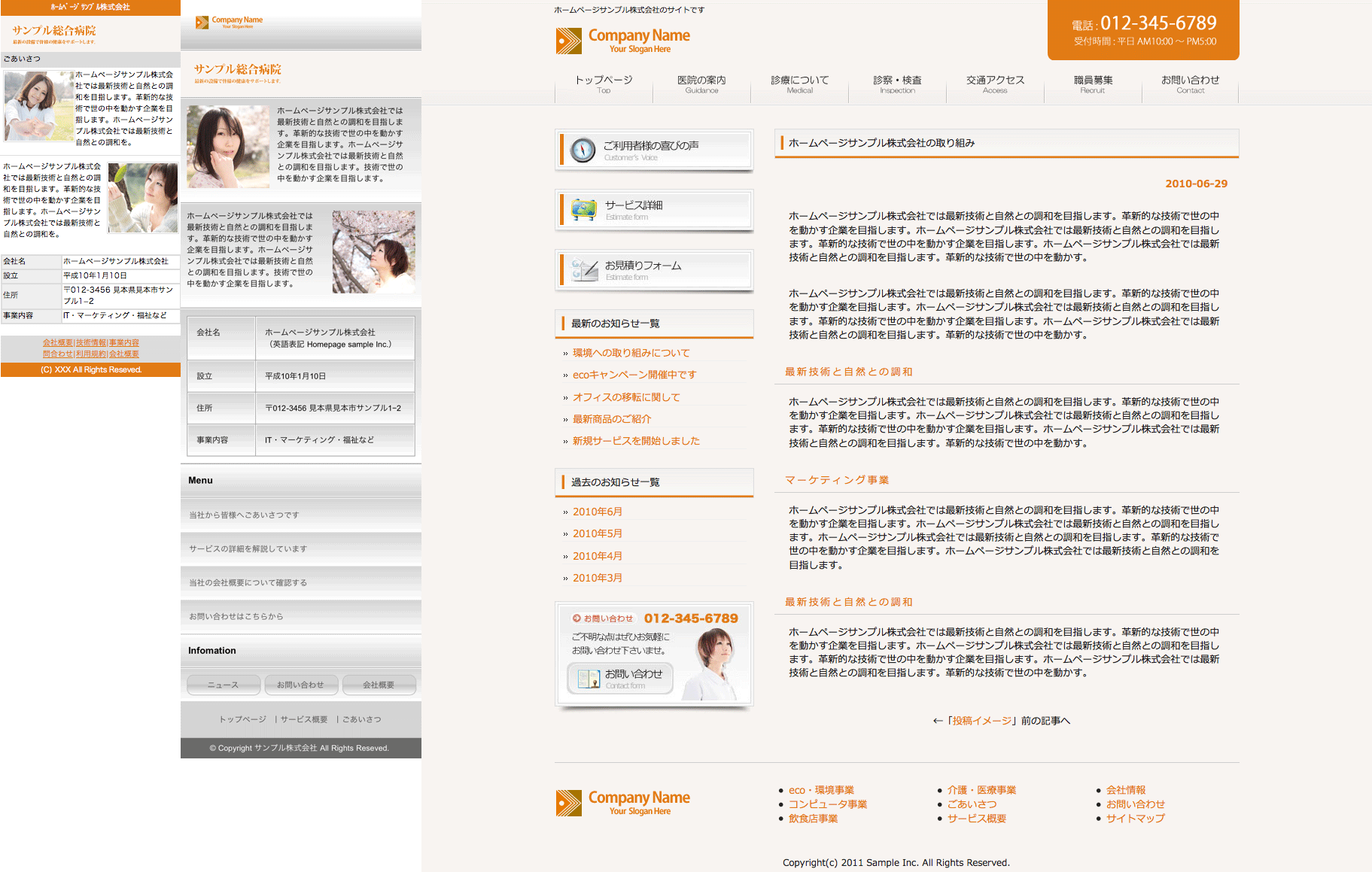Image resolution: width=1372 pixels, height=872 pixels.
Task: Click the サイトマップ footer link
Action: [1135, 819]
